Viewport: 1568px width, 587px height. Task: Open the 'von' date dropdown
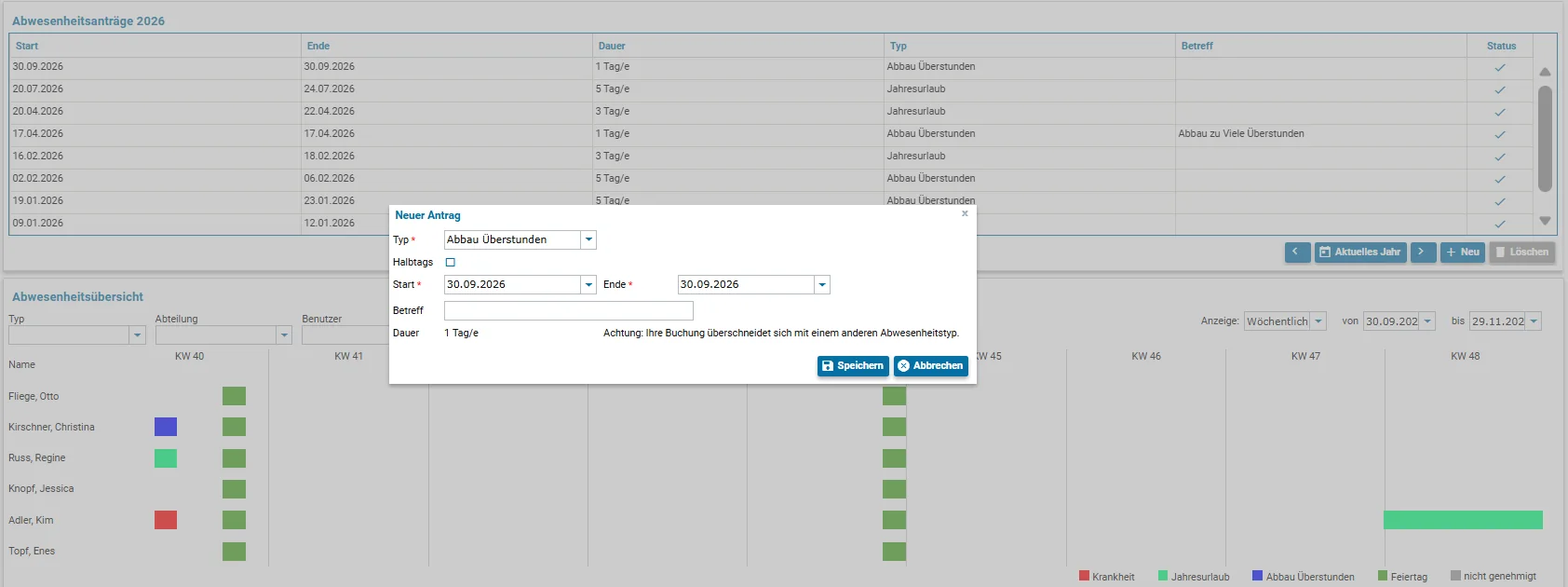point(1427,321)
